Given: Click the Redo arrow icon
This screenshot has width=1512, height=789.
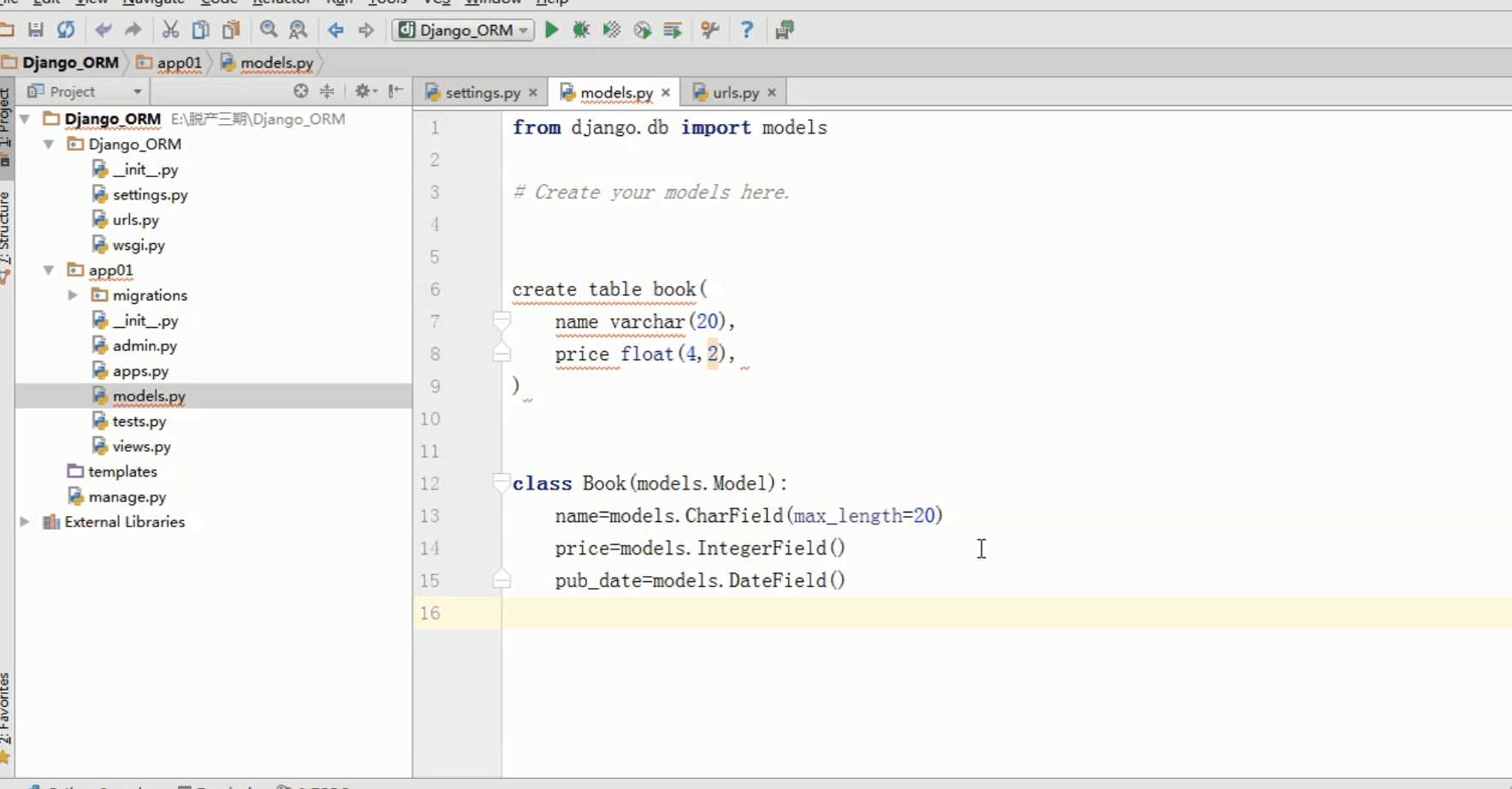Looking at the screenshot, I should [x=133, y=30].
